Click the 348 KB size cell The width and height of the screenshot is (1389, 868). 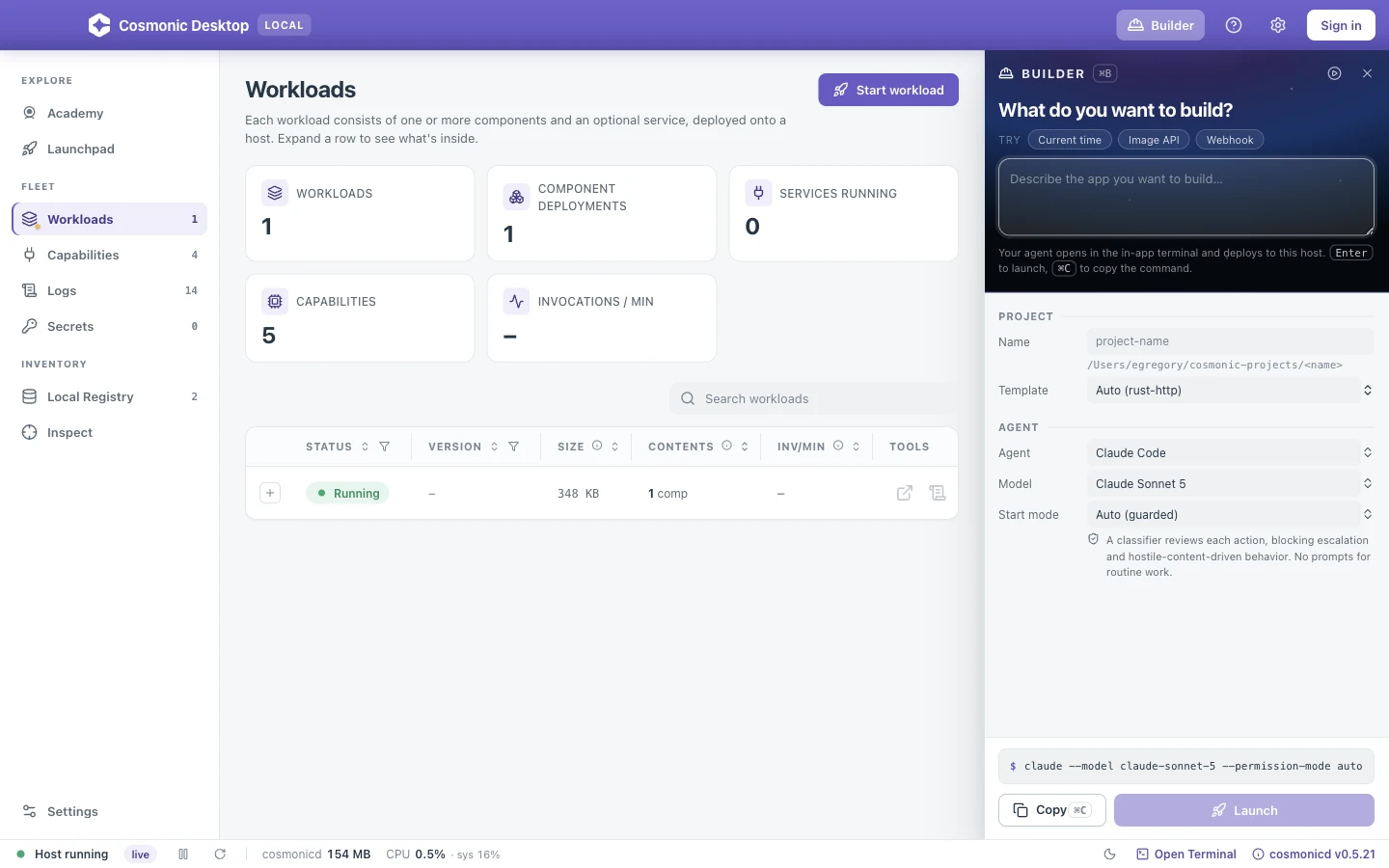pos(578,493)
